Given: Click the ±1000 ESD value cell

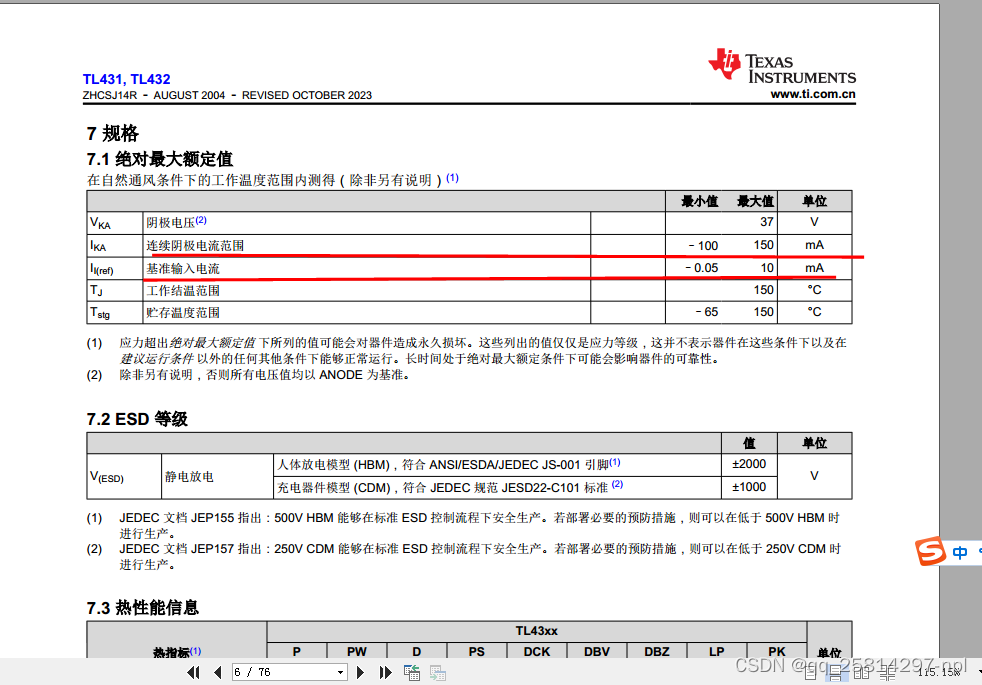Looking at the screenshot, I should pos(749,487).
